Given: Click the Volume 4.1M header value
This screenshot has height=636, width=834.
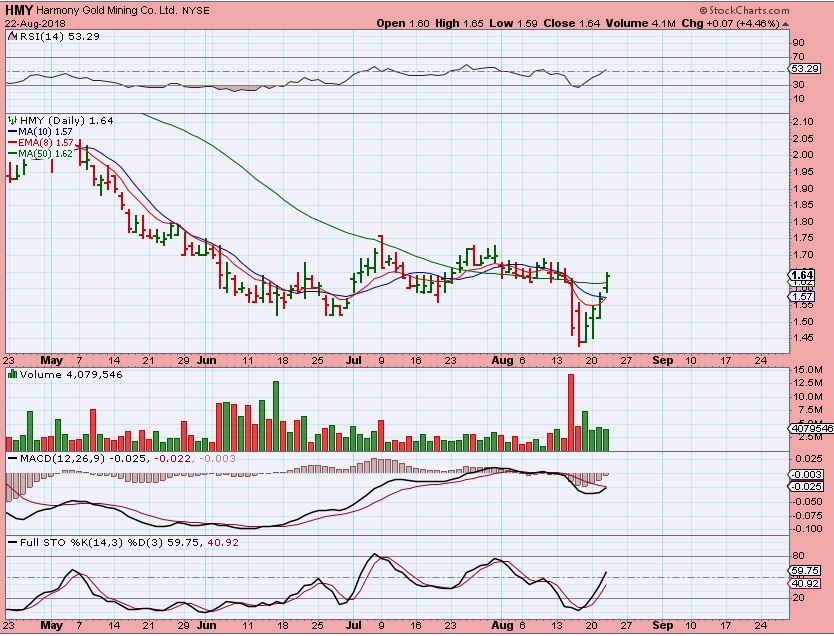Looking at the screenshot, I should pyautogui.click(x=640, y=23).
